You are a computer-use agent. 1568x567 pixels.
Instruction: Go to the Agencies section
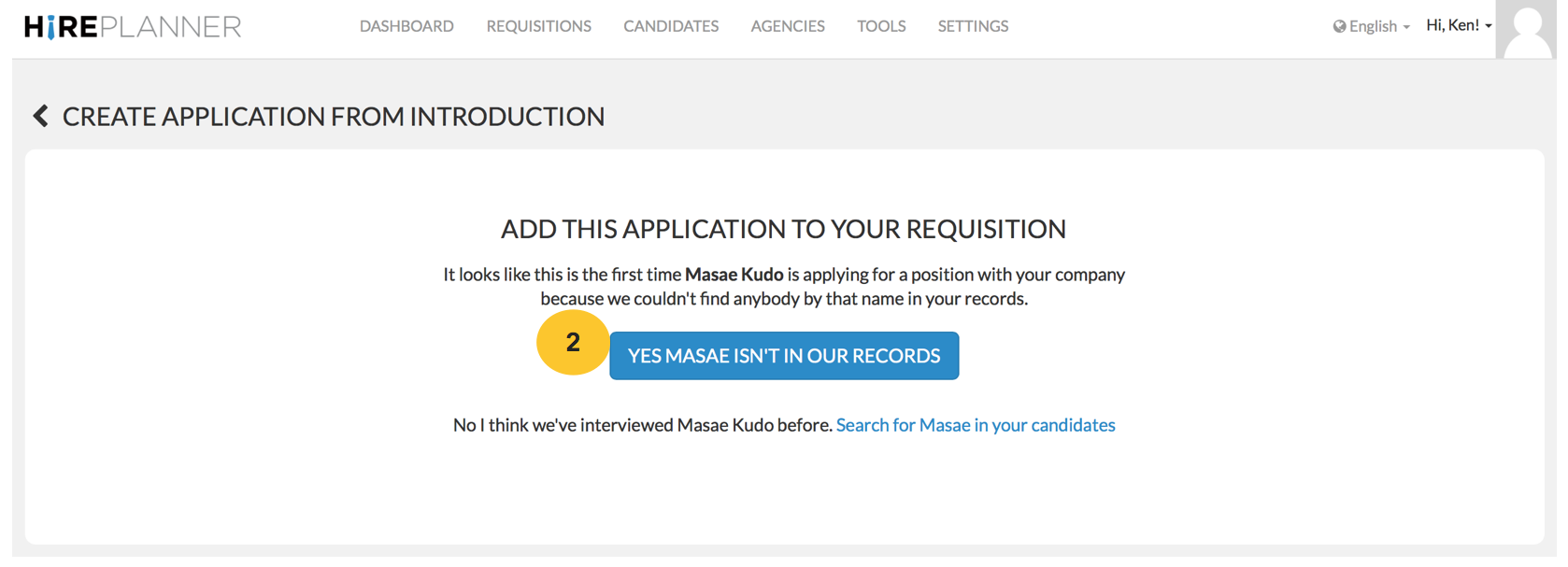[x=788, y=26]
